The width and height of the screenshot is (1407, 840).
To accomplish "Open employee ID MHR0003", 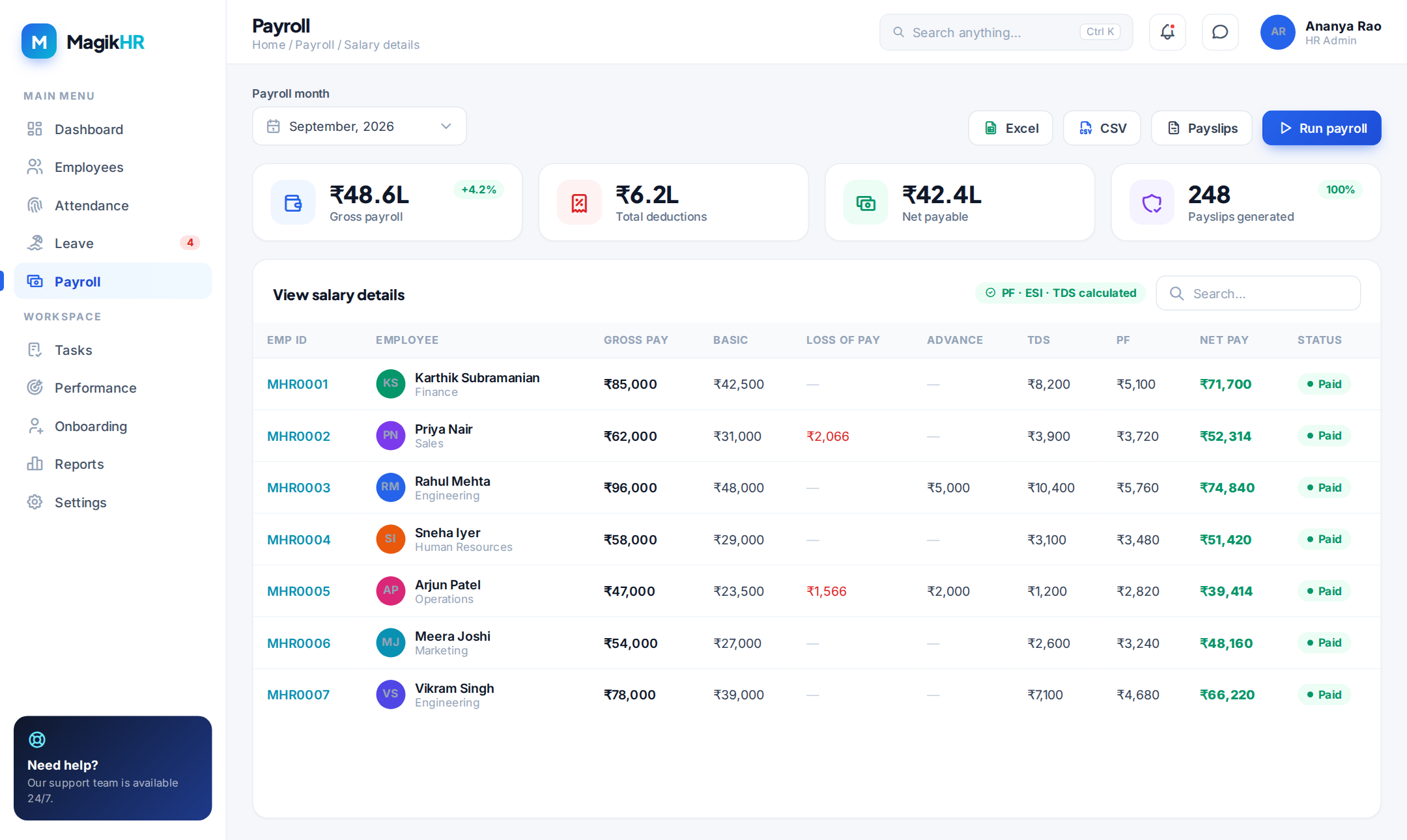I will (299, 488).
